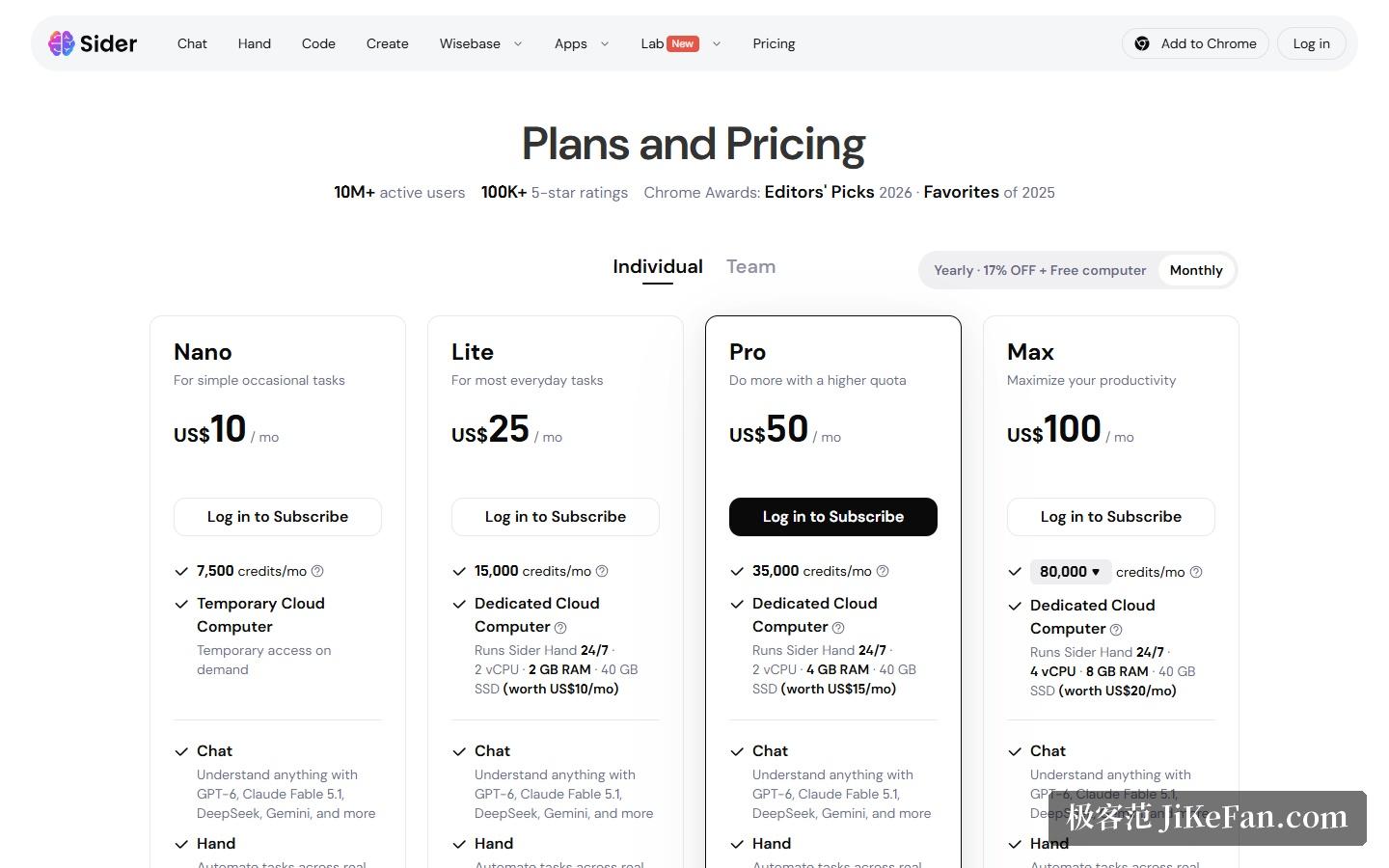Expand the Wisebase menu chevron
1389x868 pixels.
click(518, 43)
